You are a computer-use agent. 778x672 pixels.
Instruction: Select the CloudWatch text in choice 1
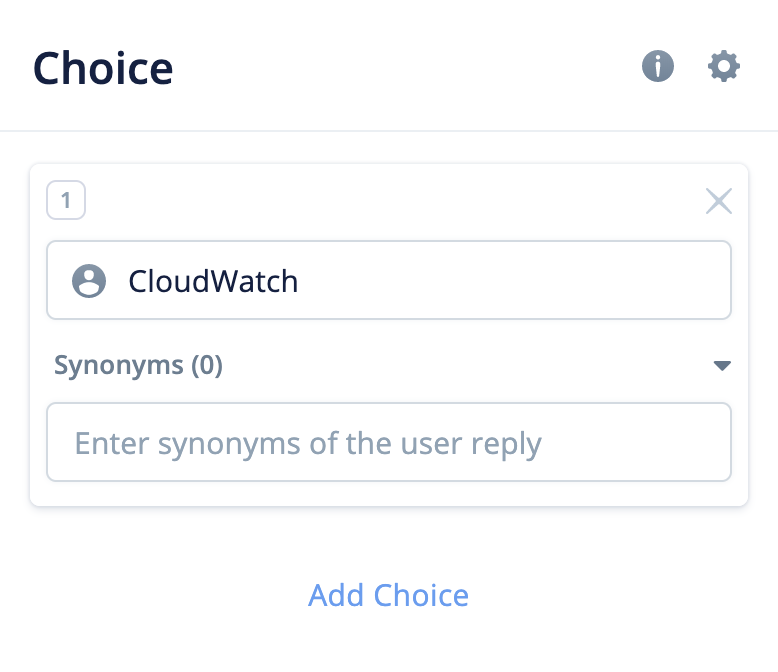tap(213, 281)
